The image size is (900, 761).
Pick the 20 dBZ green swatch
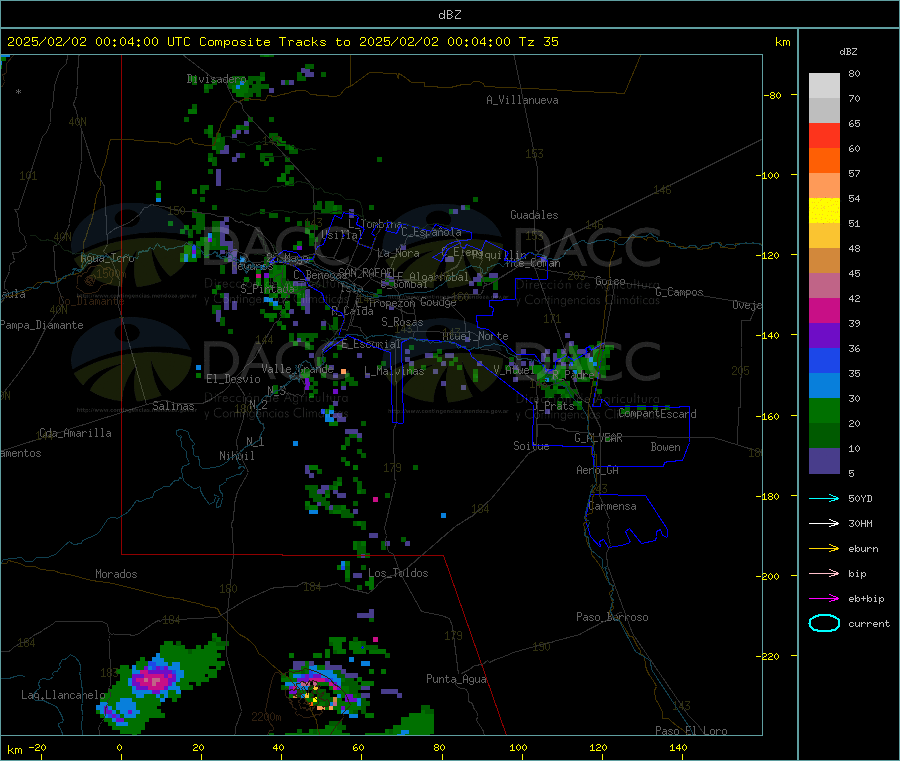824,410
